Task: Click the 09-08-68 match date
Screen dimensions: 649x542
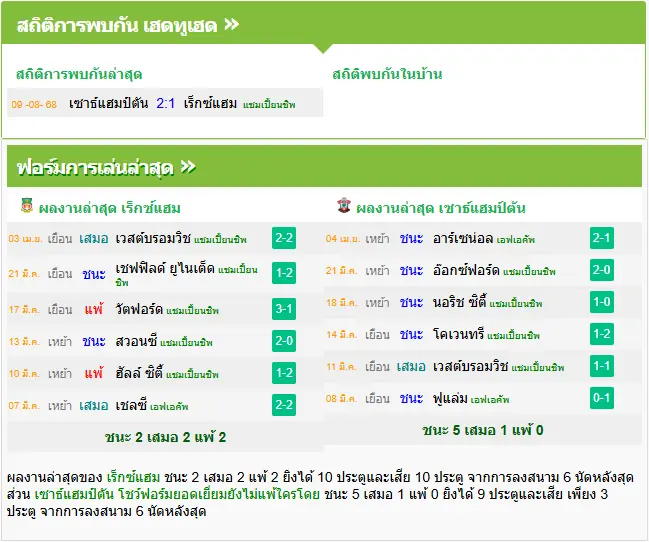Action: coord(34,104)
